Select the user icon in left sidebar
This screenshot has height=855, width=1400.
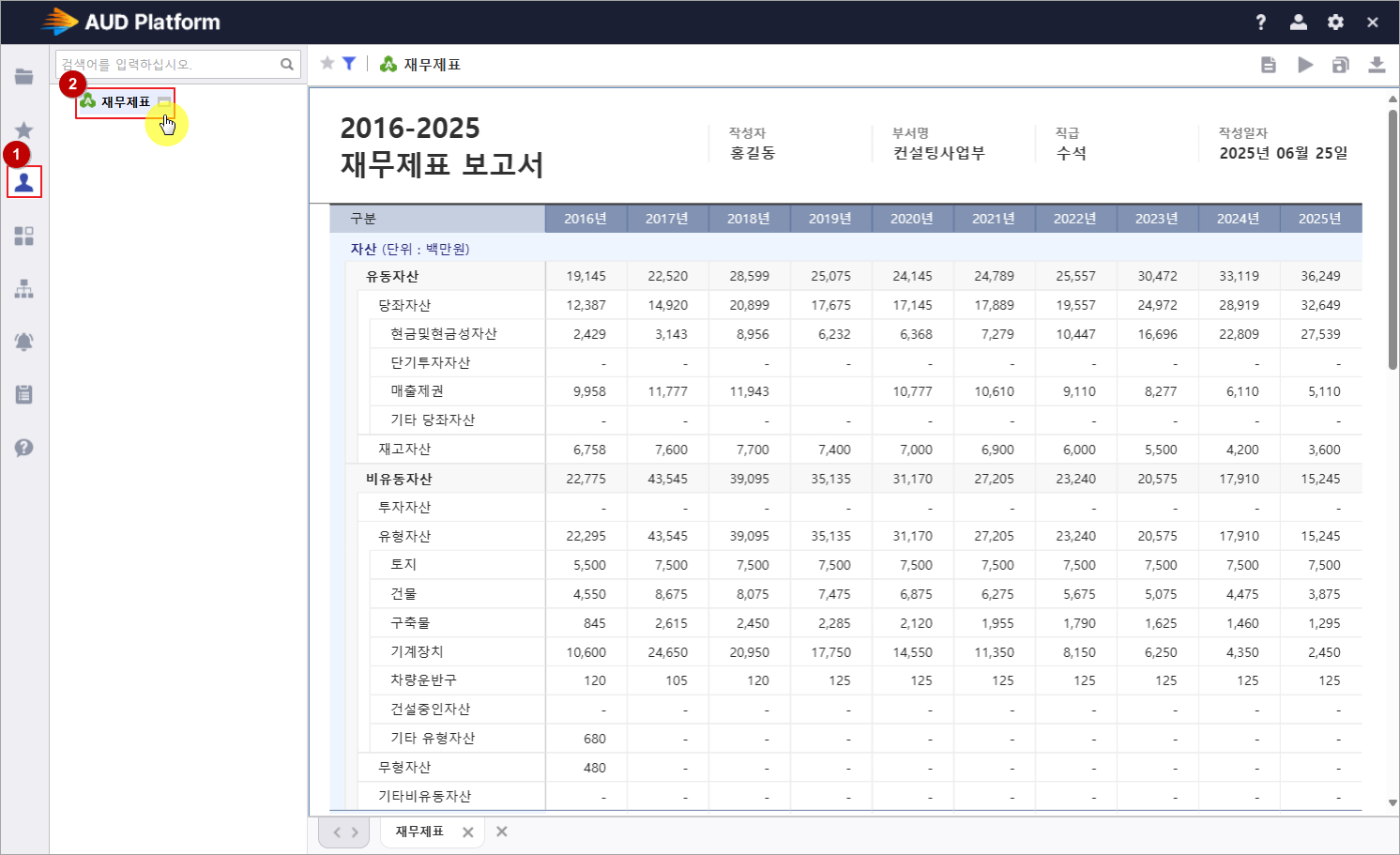pos(24,182)
